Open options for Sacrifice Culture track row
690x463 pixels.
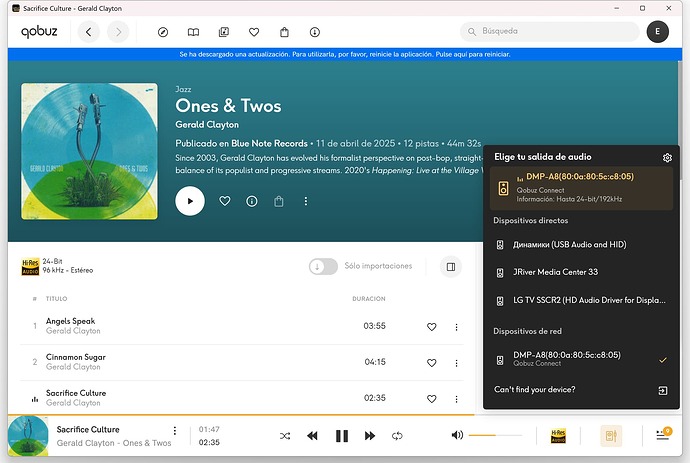point(456,399)
